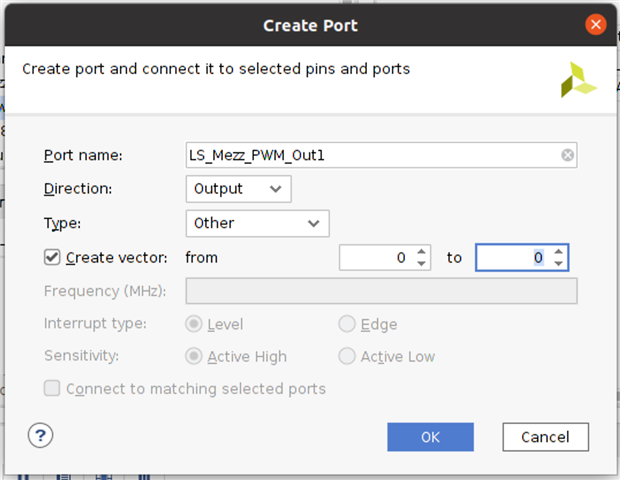Open the Direction dropdown
Image resolution: width=620 pixels, height=480 pixels.
point(238,188)
